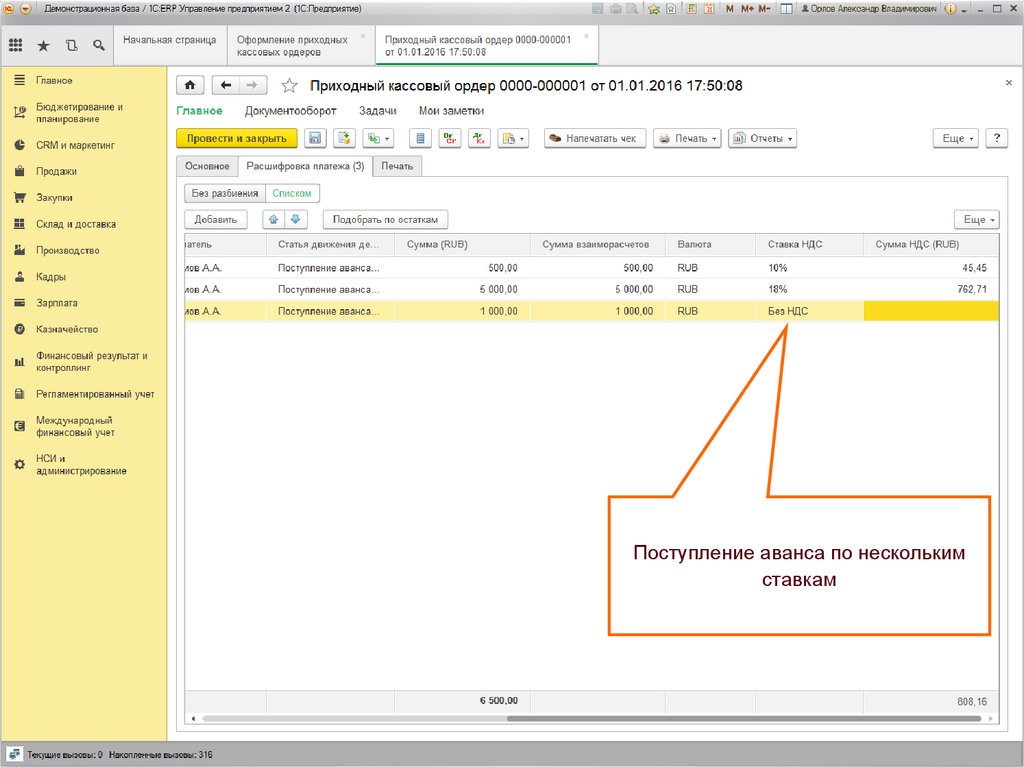Viewport: 1024px width, 767px height.
Task: Open the 'Печать' dropdown button
Action: (687, 139)
